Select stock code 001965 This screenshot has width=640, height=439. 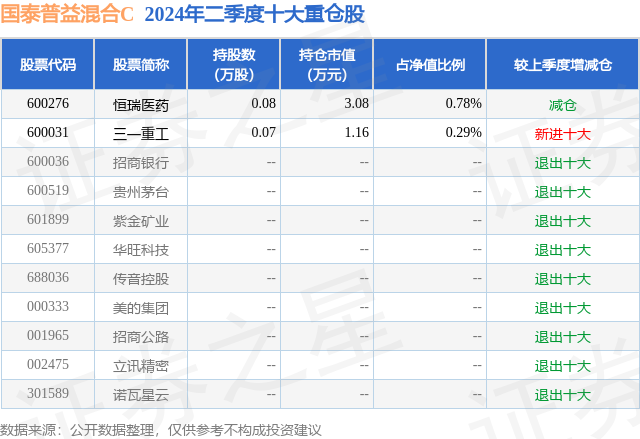tap(48, 335)
